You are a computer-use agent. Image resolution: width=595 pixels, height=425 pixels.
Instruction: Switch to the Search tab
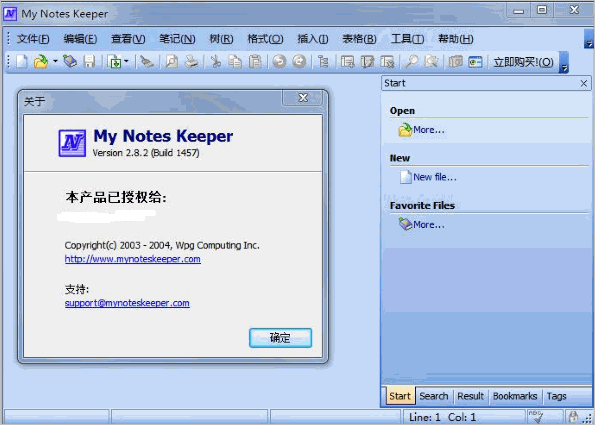coord(434,396)
